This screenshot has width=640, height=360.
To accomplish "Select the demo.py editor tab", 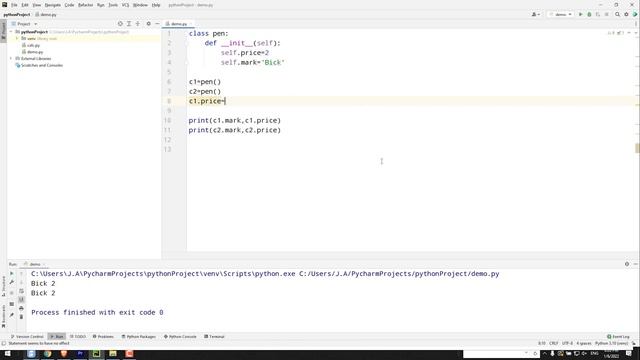I will coord(178,24).
